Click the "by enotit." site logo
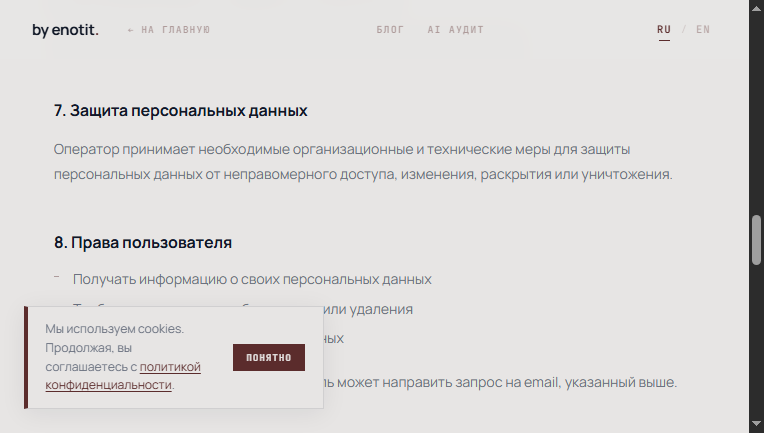 (65, 30)
